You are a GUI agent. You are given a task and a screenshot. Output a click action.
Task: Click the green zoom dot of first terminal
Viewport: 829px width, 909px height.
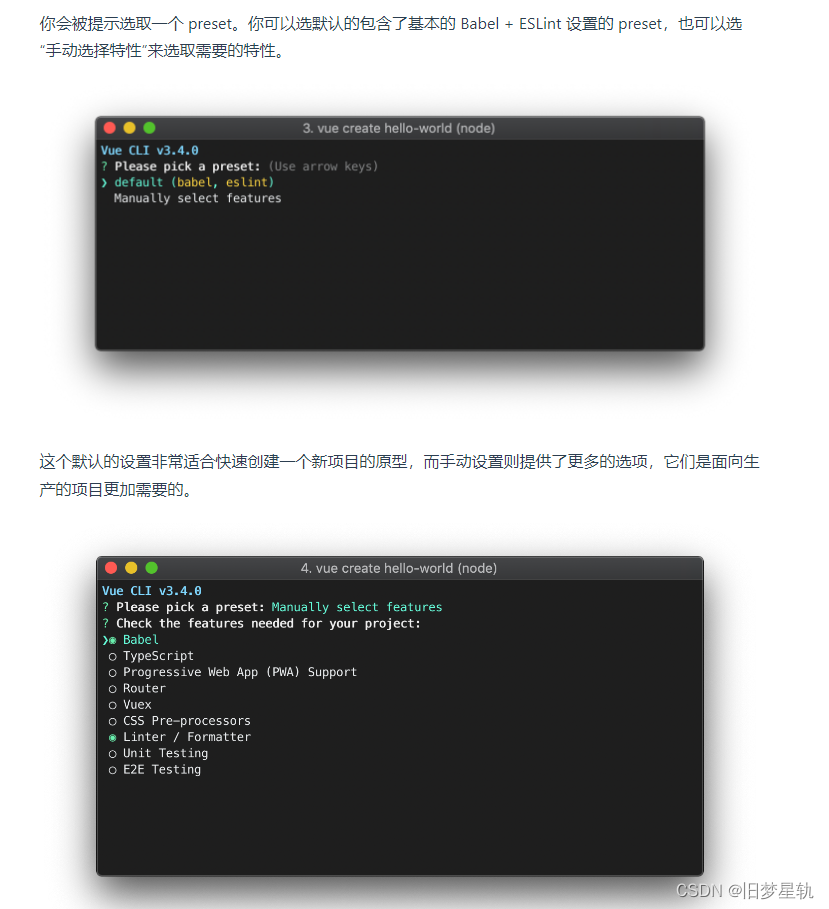click(149, 128)
